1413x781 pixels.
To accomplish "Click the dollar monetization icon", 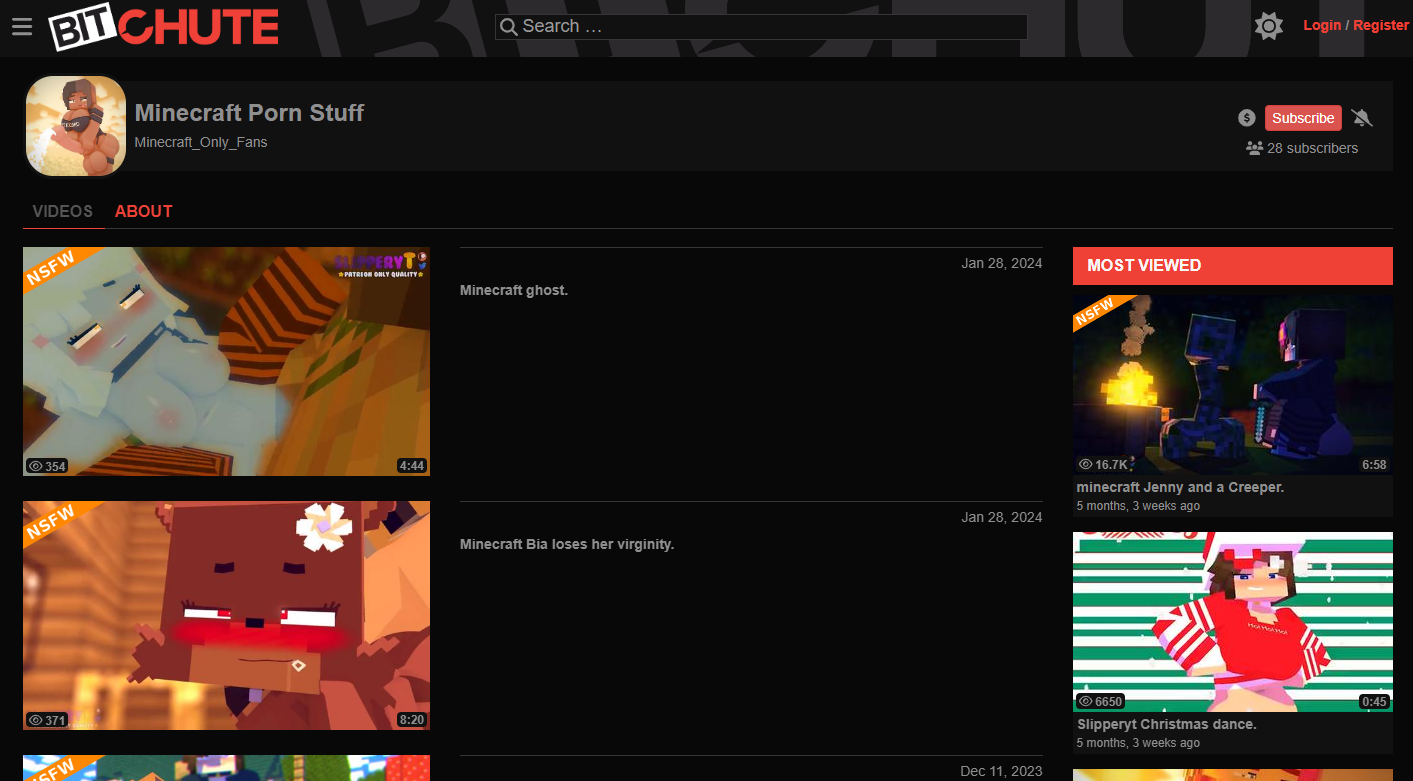I will pos(1246,118).
